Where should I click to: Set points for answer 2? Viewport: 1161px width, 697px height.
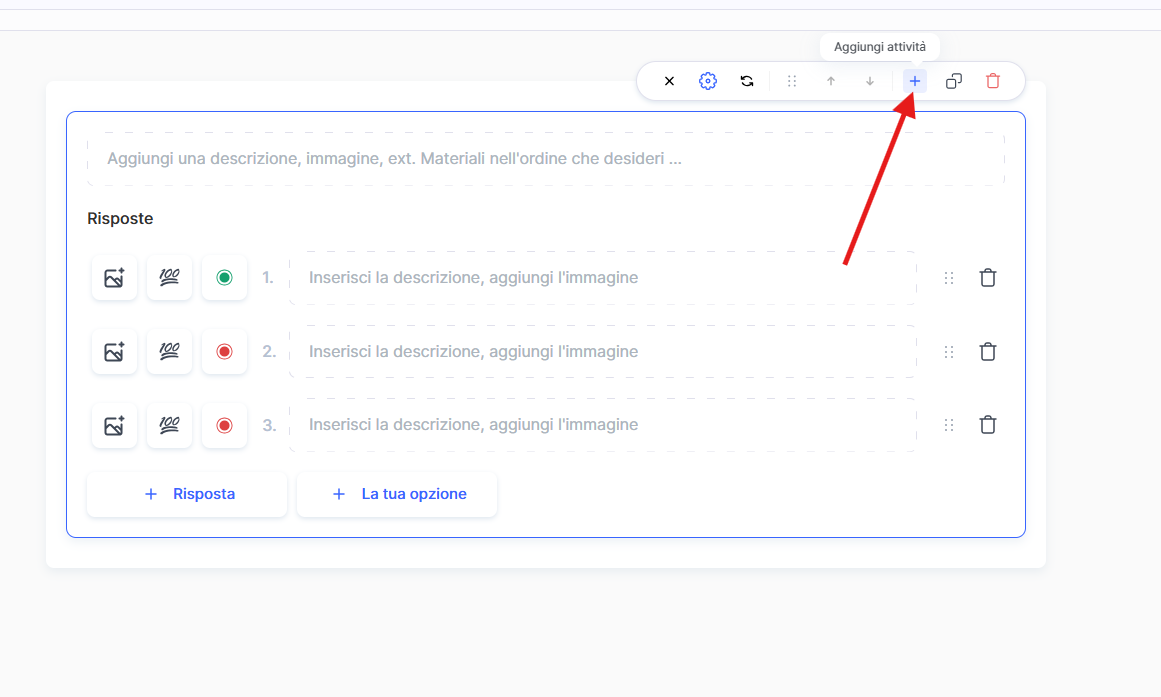[x=169, y=352]
